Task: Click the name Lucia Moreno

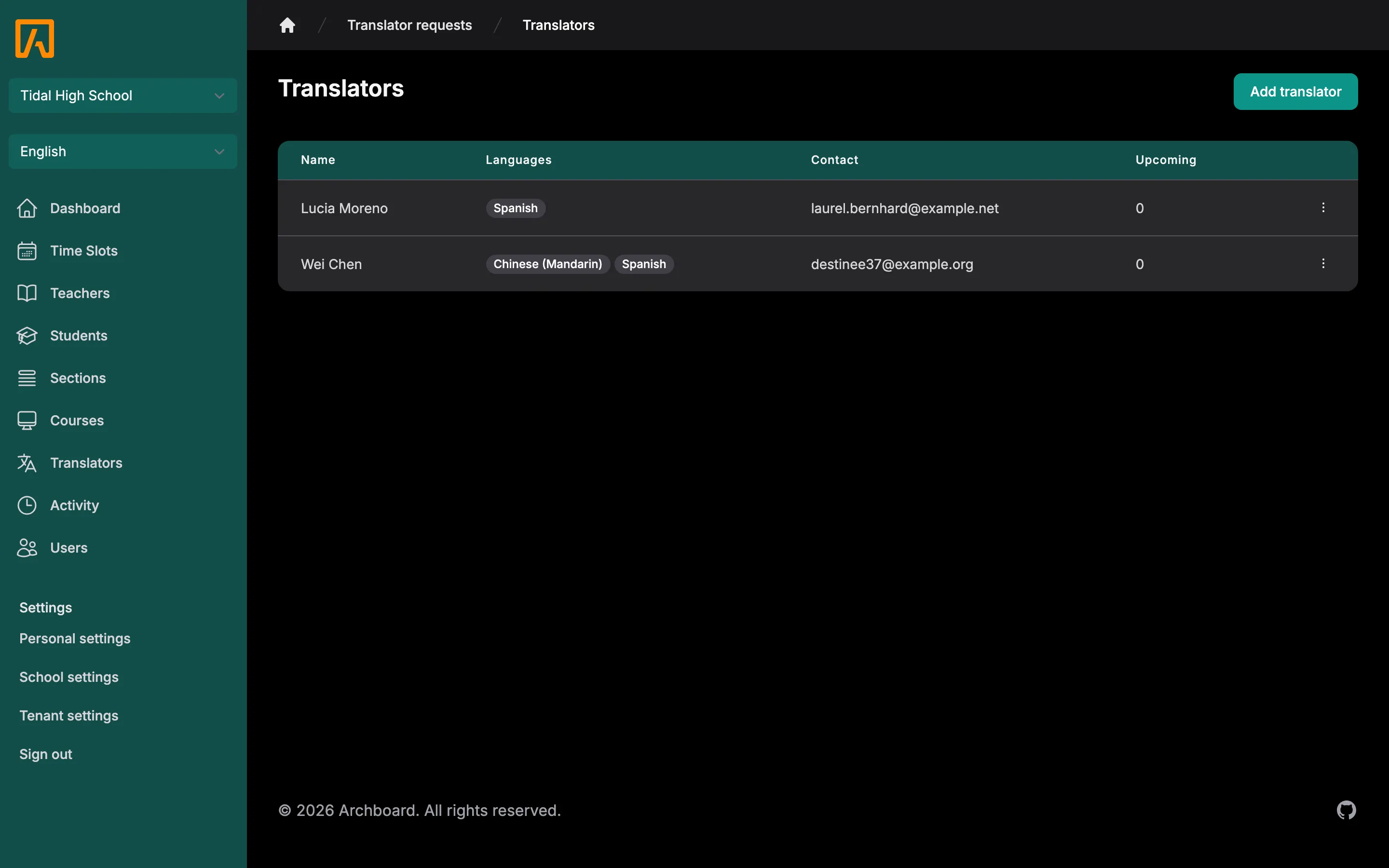Action: pyautogui.click(x=344, y=208)
